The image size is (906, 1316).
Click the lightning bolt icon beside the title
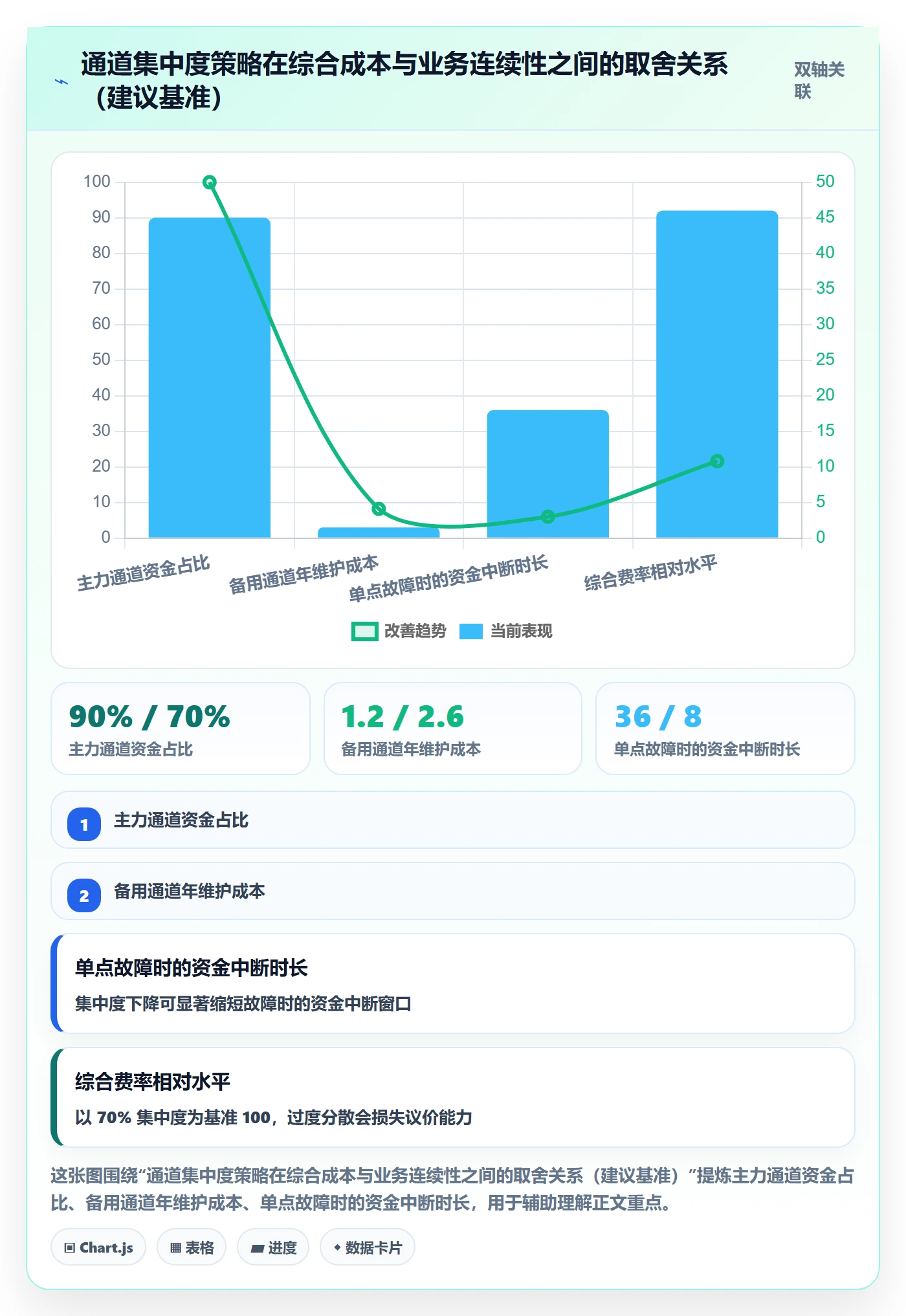tap(61, 82)
